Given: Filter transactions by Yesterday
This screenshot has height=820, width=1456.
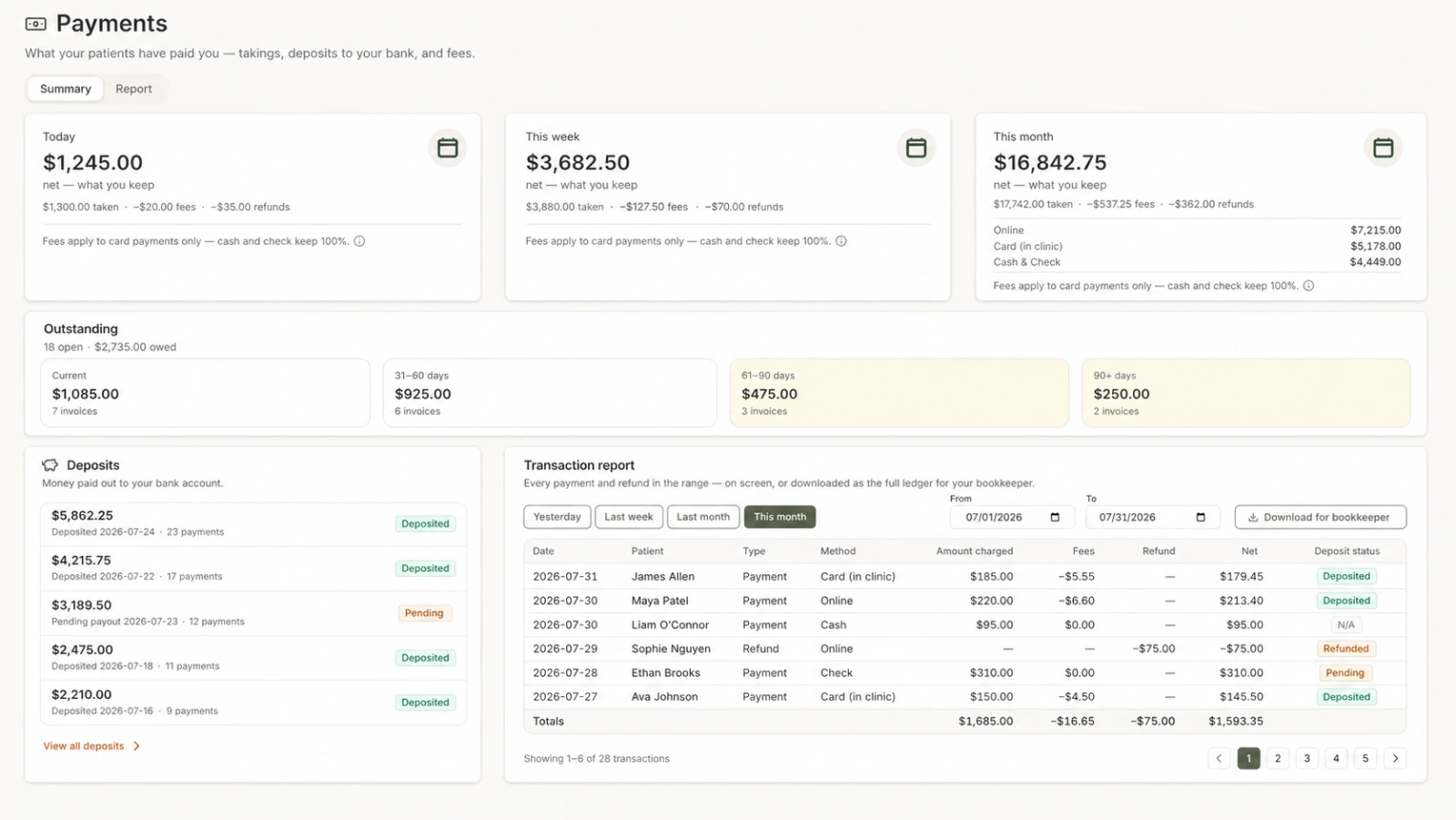Looking at the screenshot, I should (x=557, y=517).
